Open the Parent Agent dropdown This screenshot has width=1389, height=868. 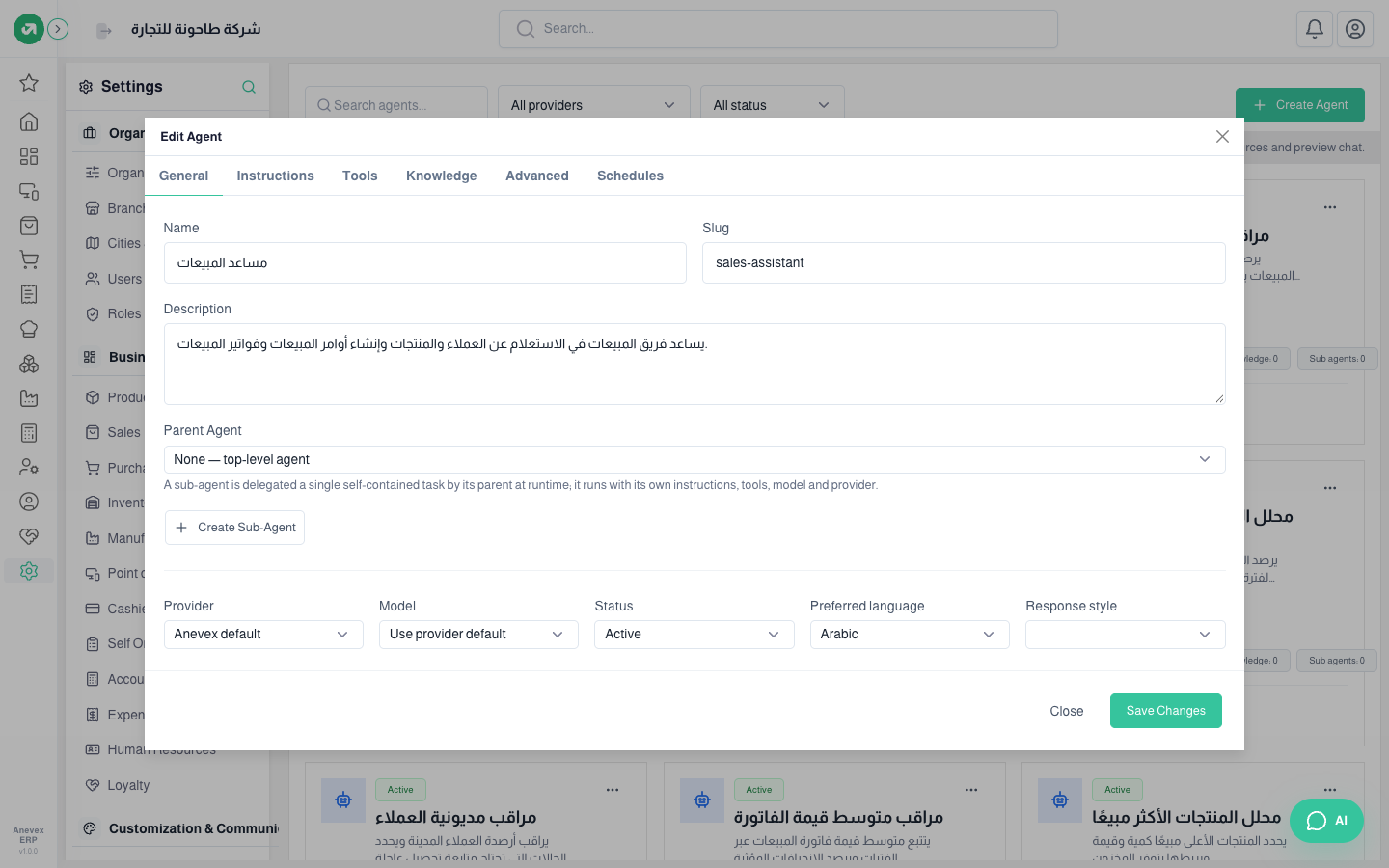694,459
